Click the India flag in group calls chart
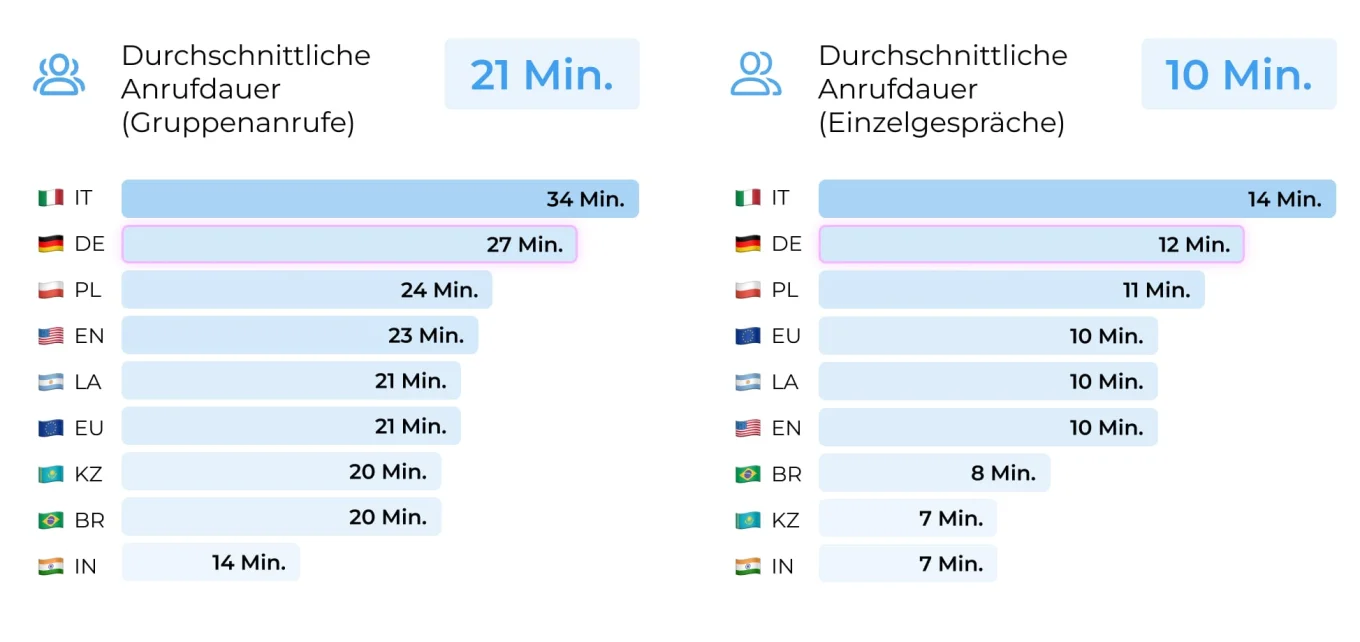The width and height of the screenshot is (1360, 642). point(51,566)
